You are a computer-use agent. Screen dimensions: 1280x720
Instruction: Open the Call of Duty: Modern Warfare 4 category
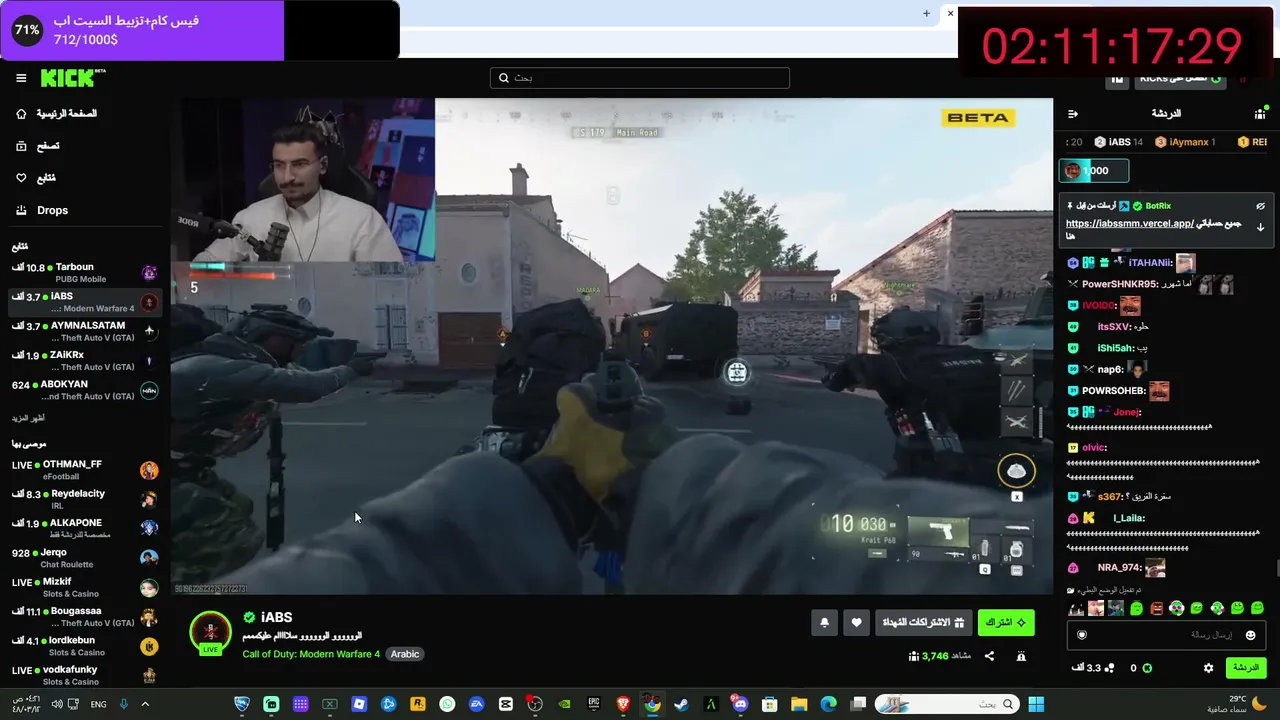click(311, 654)
